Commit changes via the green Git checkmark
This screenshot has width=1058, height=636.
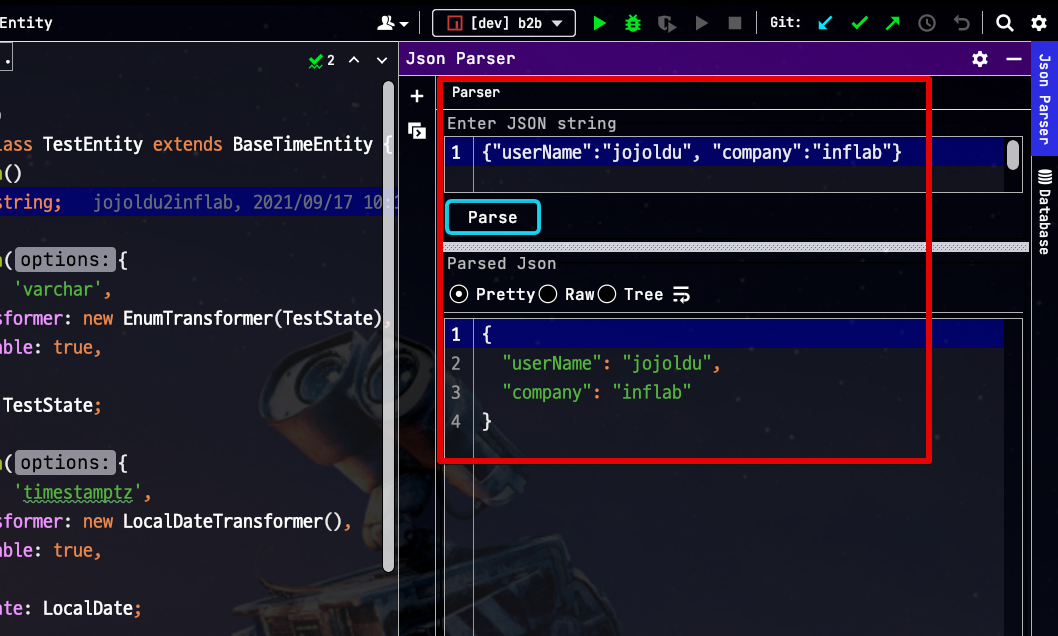pos(858,22)
